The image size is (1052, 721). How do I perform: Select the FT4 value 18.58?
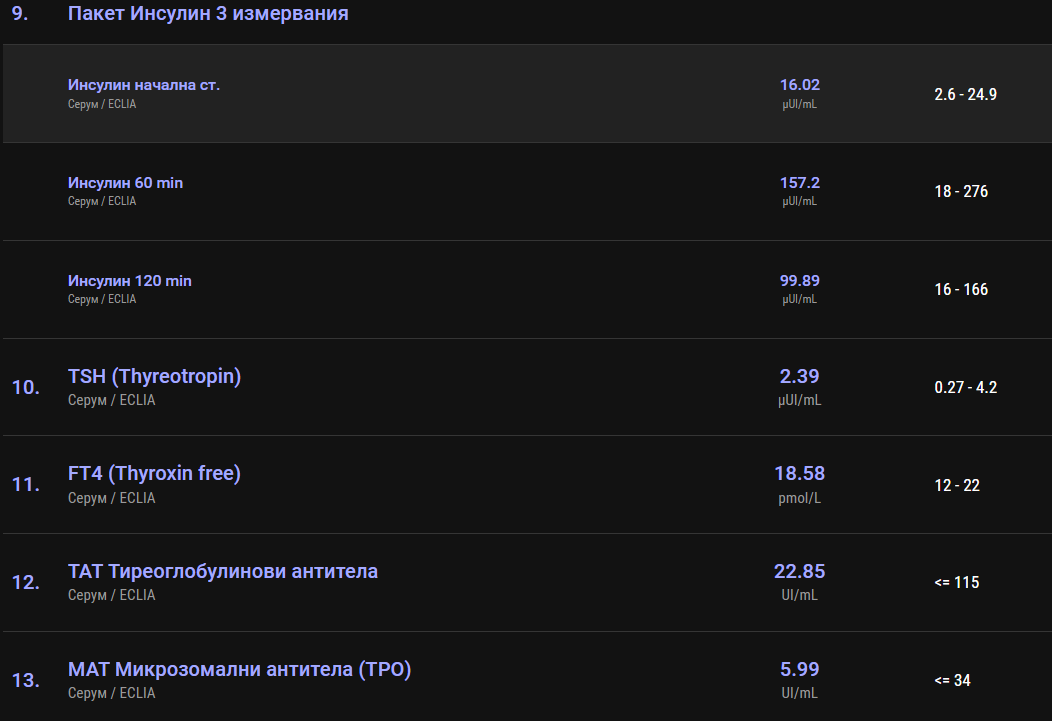click(799, 474)
